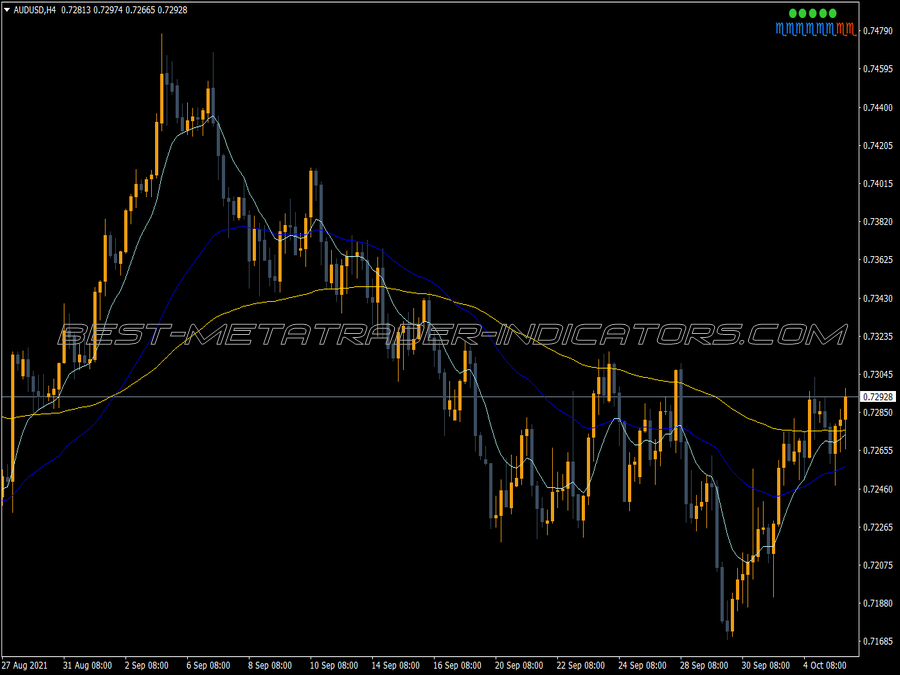Click the 6 Sep 08:00 time label
The image size is (900, 675).
point(208,665)
